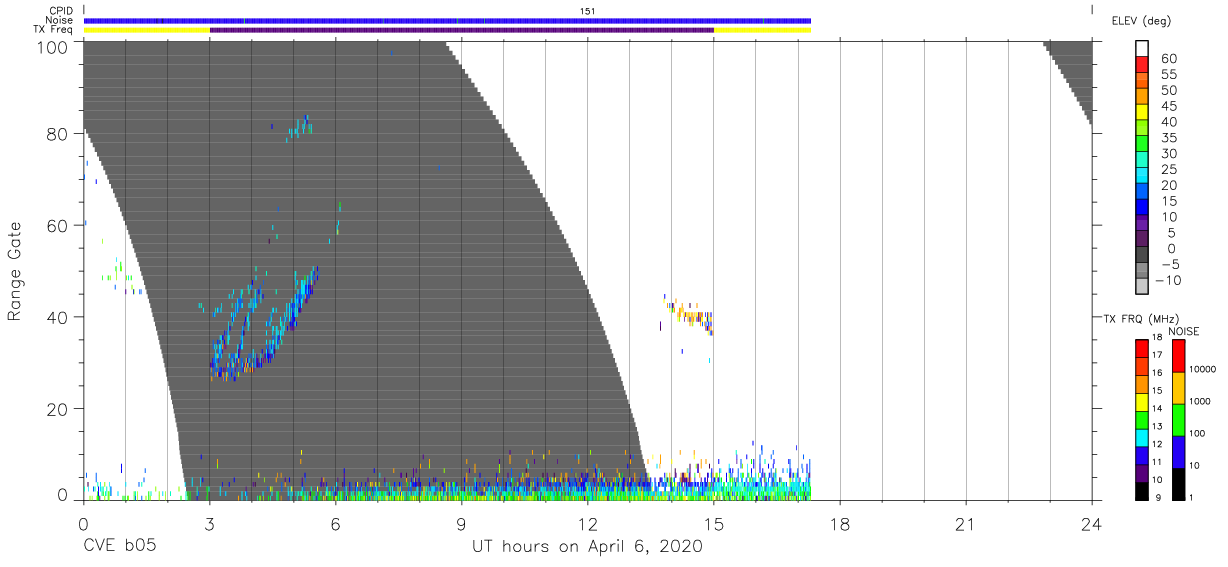Image resolution: width=1228 pixels, height=567 pixels.
Task: Click the yellow 40–45 segment of ELEV colorbar
Action: 1142,113
